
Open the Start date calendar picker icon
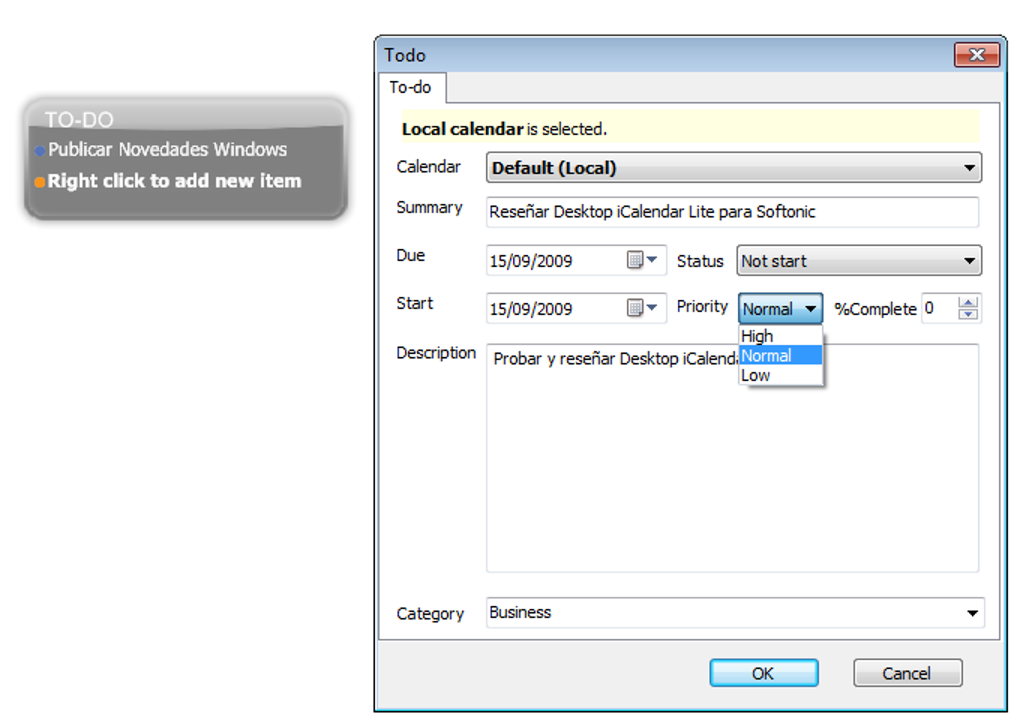[x=642, y=308]
